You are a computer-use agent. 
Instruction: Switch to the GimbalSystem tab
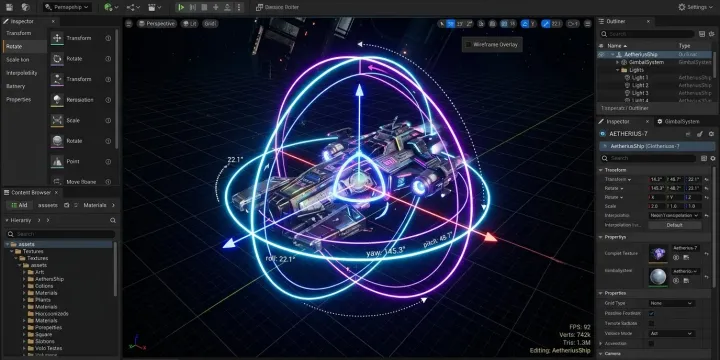[x=678, y=122]
